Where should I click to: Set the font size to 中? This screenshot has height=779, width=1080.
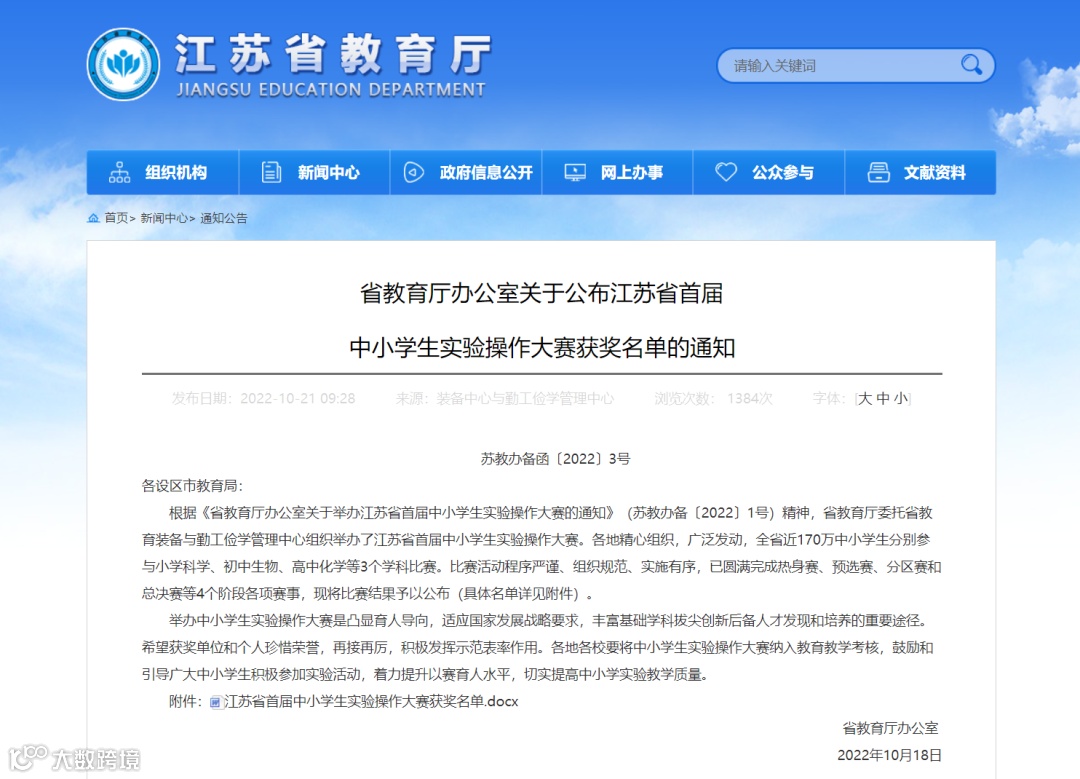pos(883,399)
